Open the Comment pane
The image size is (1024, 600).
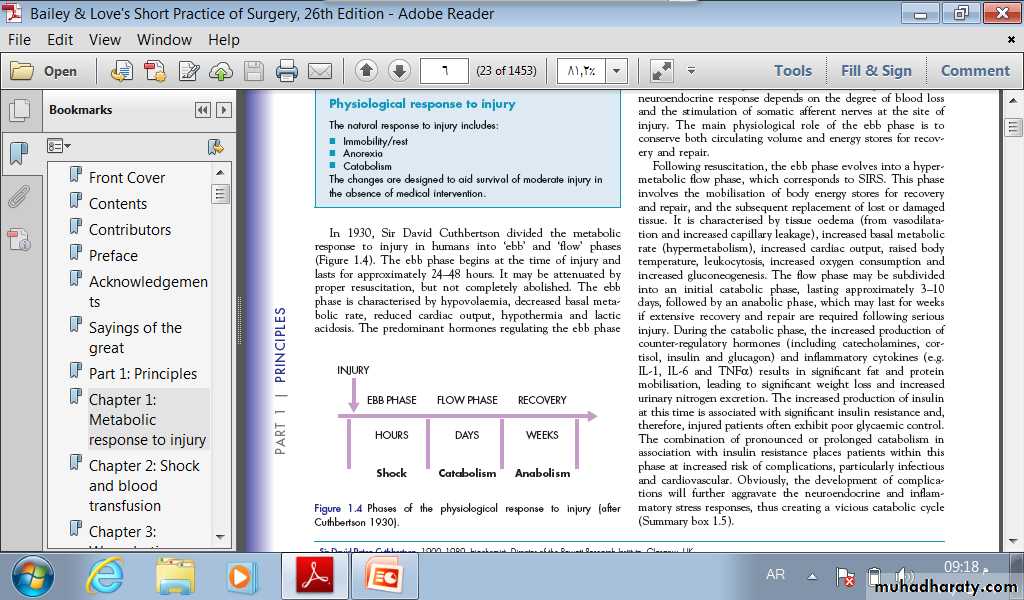(975, 71)
